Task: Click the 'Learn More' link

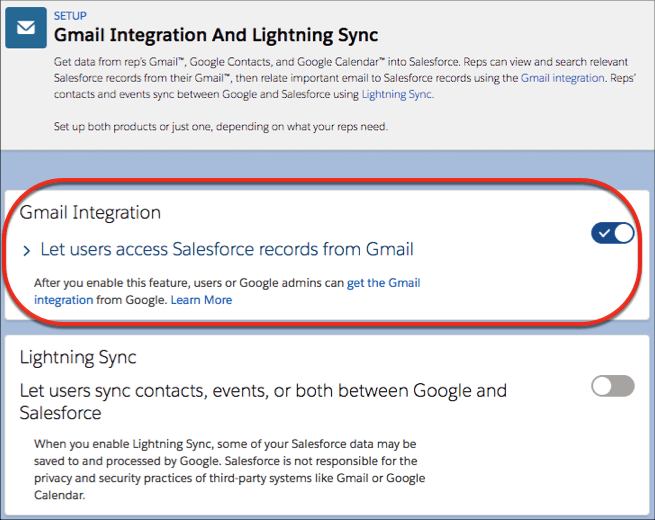Action: (201, 300)
